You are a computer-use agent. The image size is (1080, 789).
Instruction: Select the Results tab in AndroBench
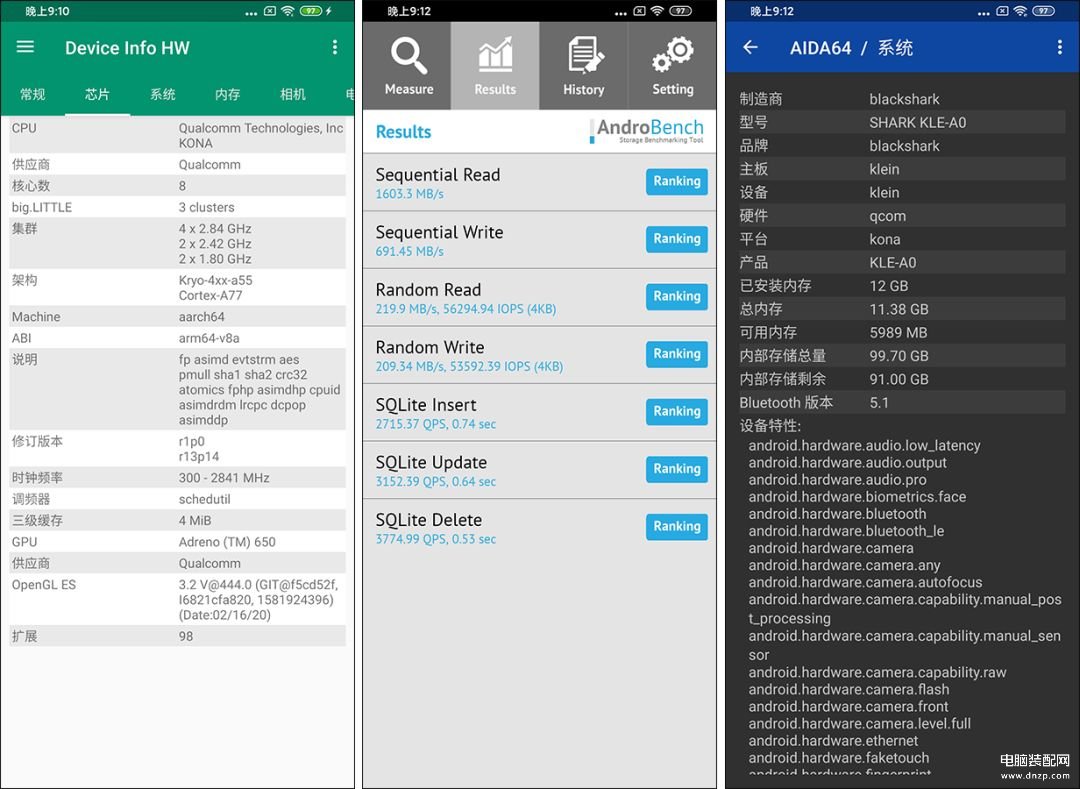pos(495,66)
